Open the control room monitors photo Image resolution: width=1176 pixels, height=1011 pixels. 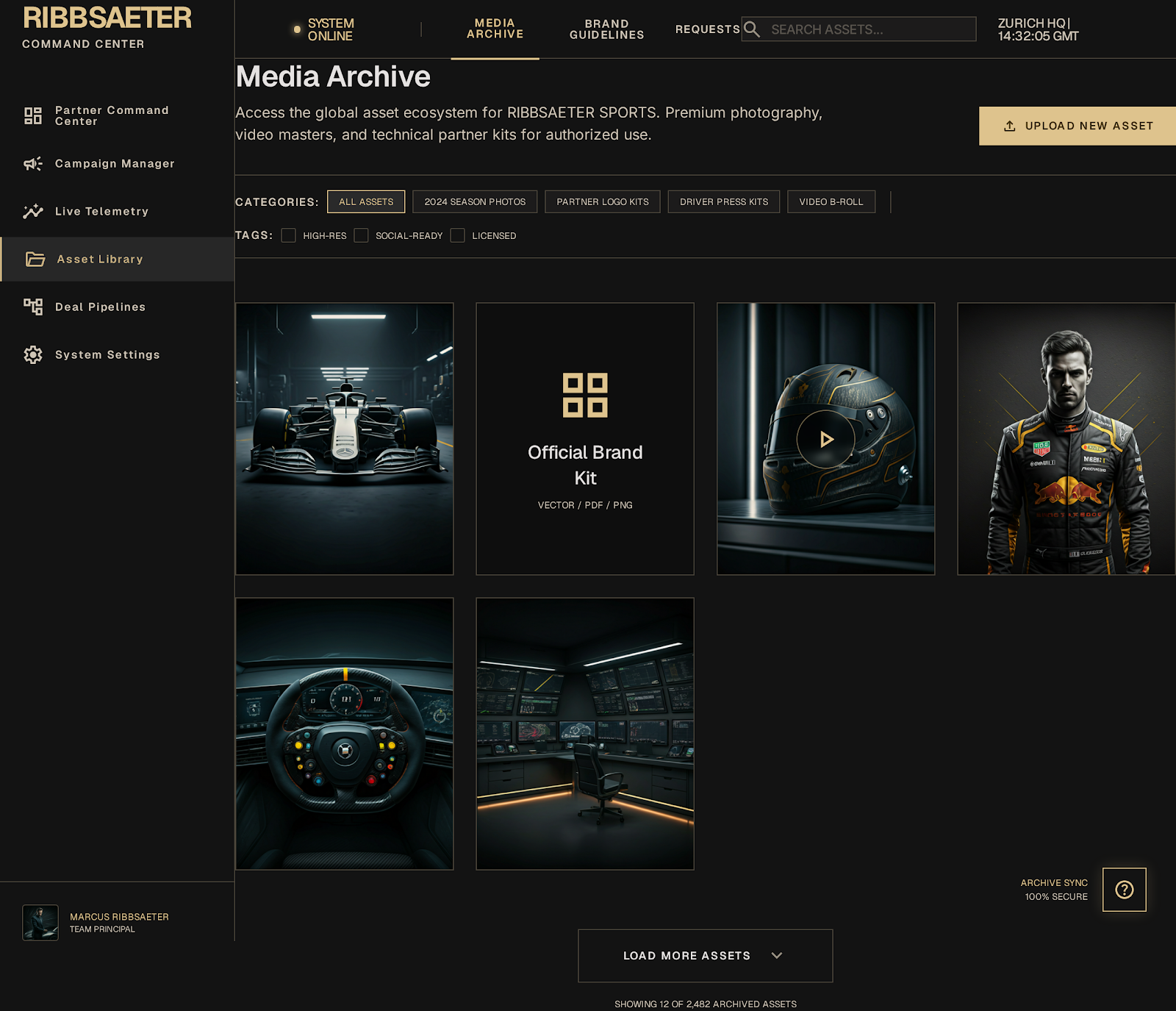(x=585, y=734)
